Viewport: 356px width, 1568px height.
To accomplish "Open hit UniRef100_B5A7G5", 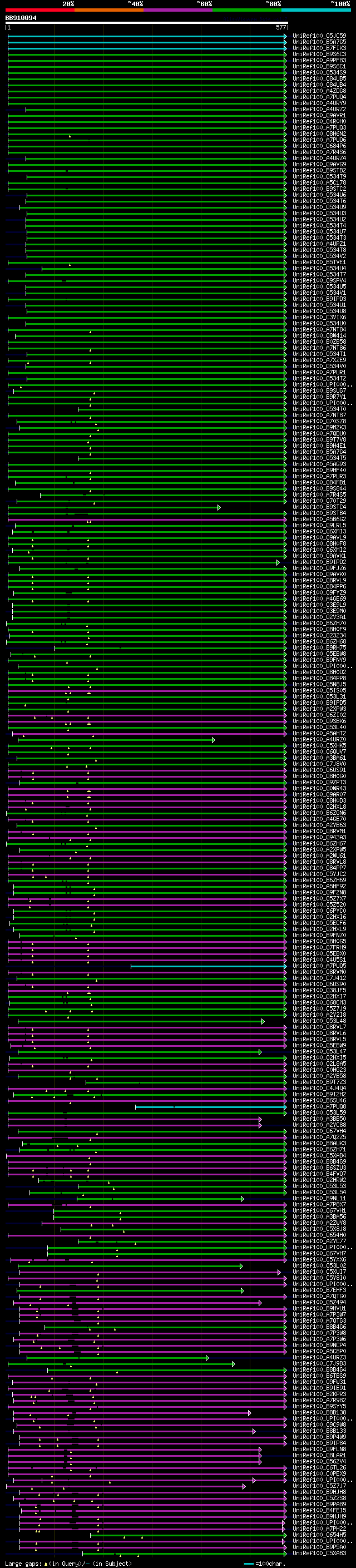I will (319, 42).
